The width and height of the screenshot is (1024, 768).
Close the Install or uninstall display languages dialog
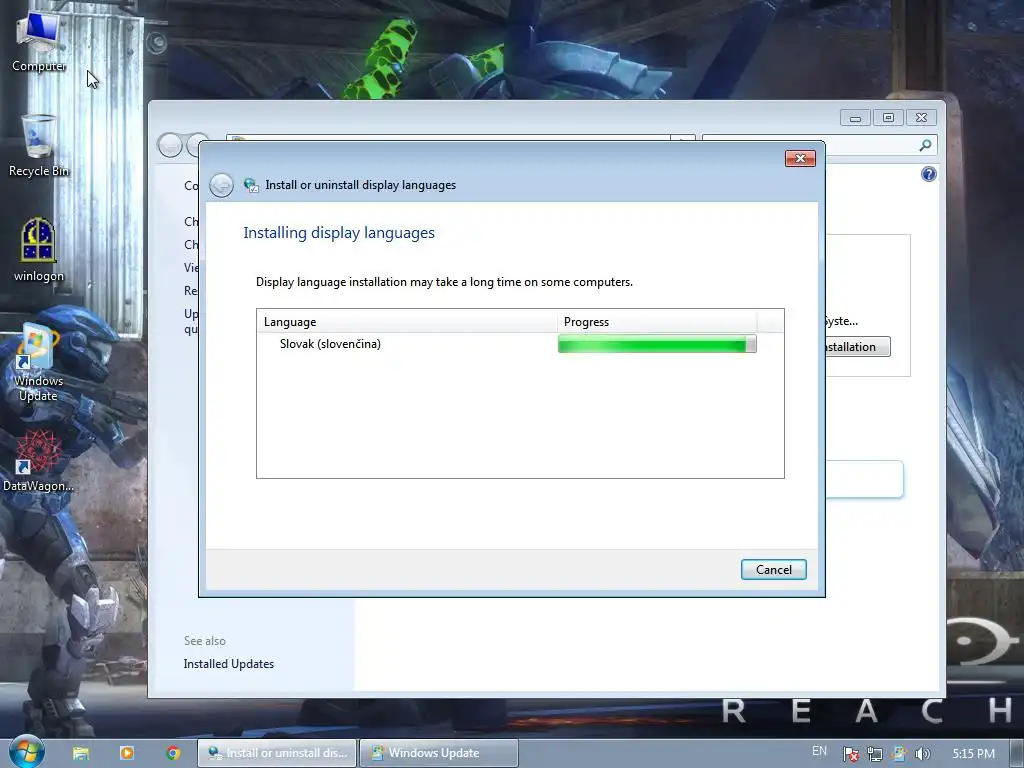click(800, 158)
